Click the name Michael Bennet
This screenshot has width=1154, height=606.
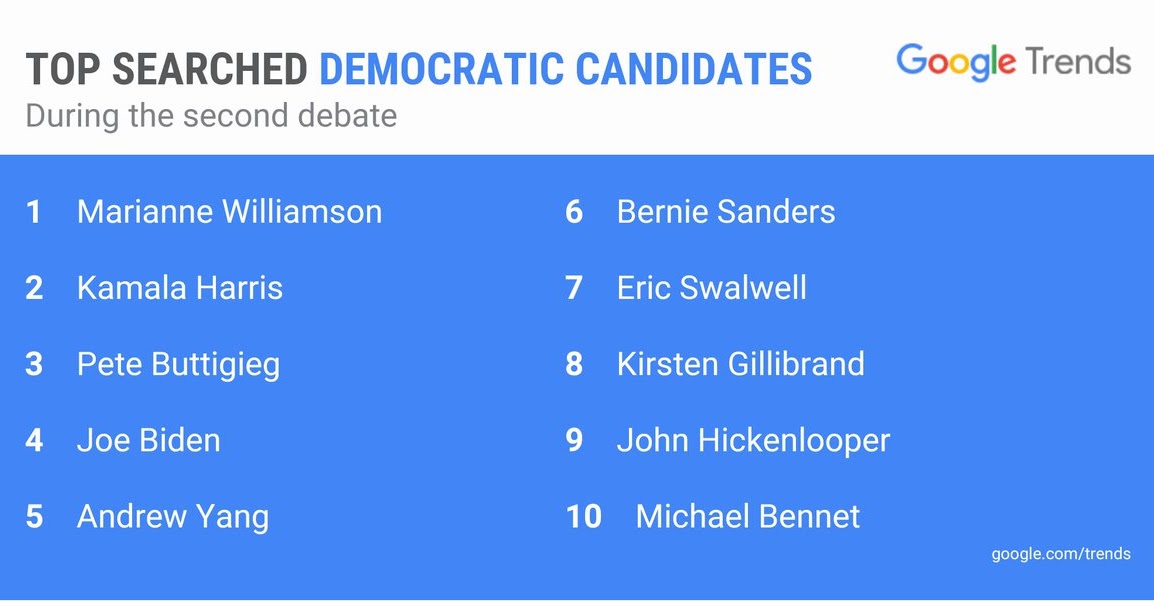748,516
